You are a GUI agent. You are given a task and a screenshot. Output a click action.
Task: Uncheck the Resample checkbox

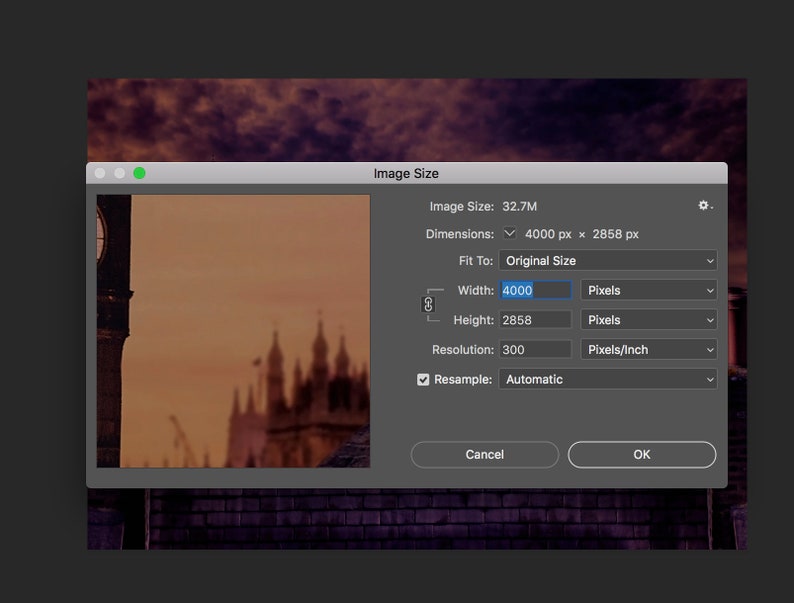423,380
